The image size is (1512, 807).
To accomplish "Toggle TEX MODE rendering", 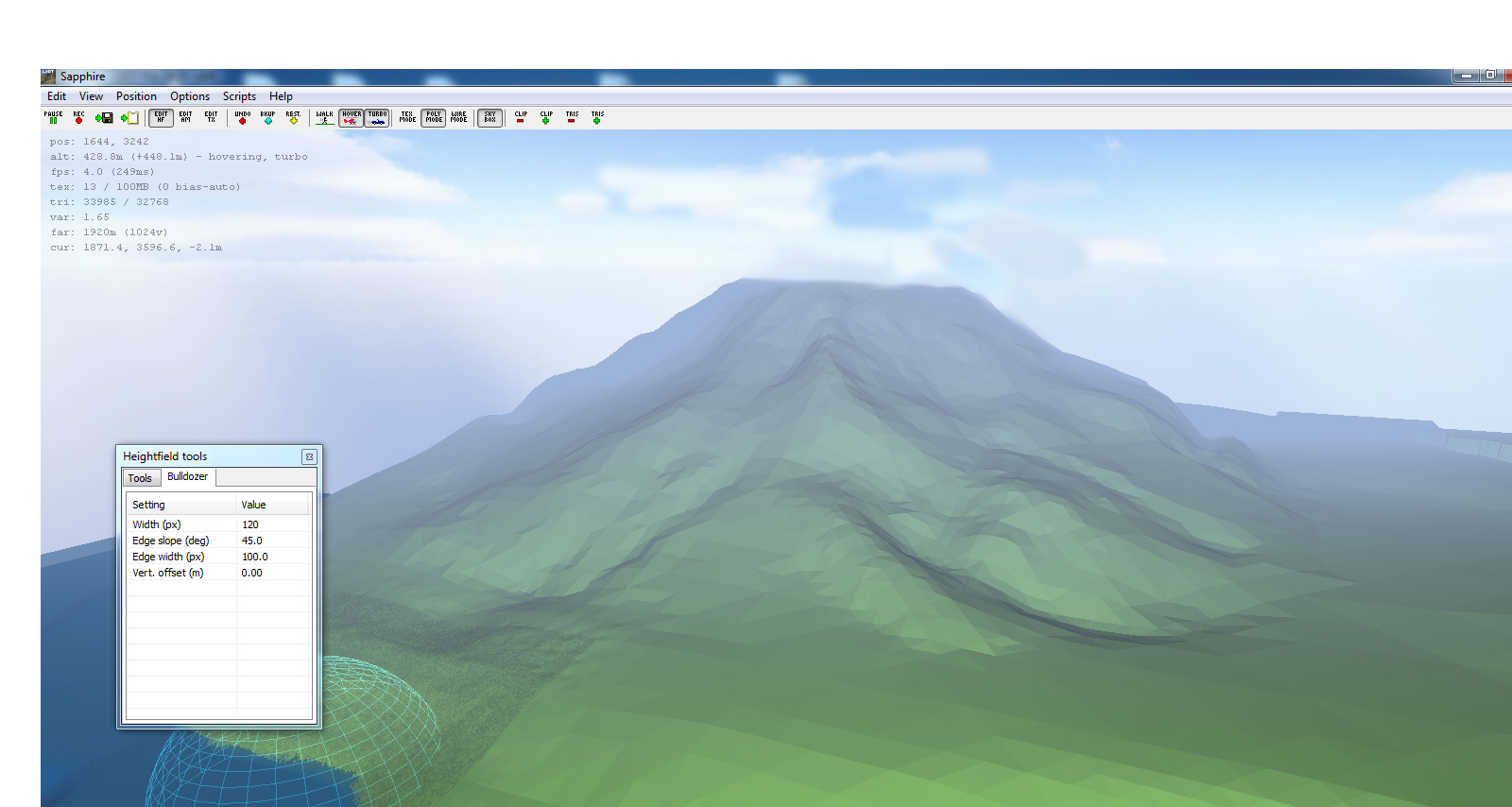I will coord(407,117).
